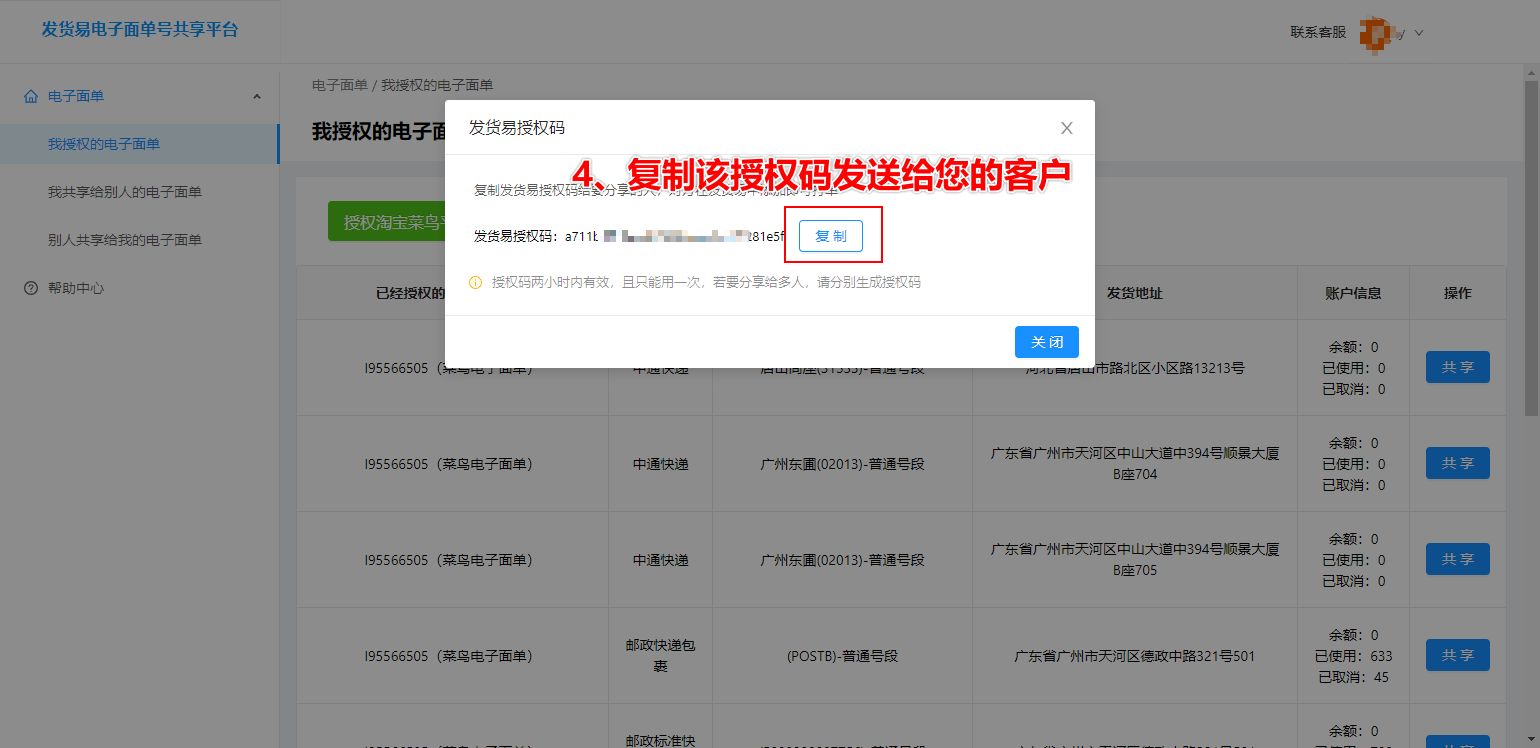Screen dimensions: 1540x748
Task: Click 联系客服 in header
Action: (1318, 32)
